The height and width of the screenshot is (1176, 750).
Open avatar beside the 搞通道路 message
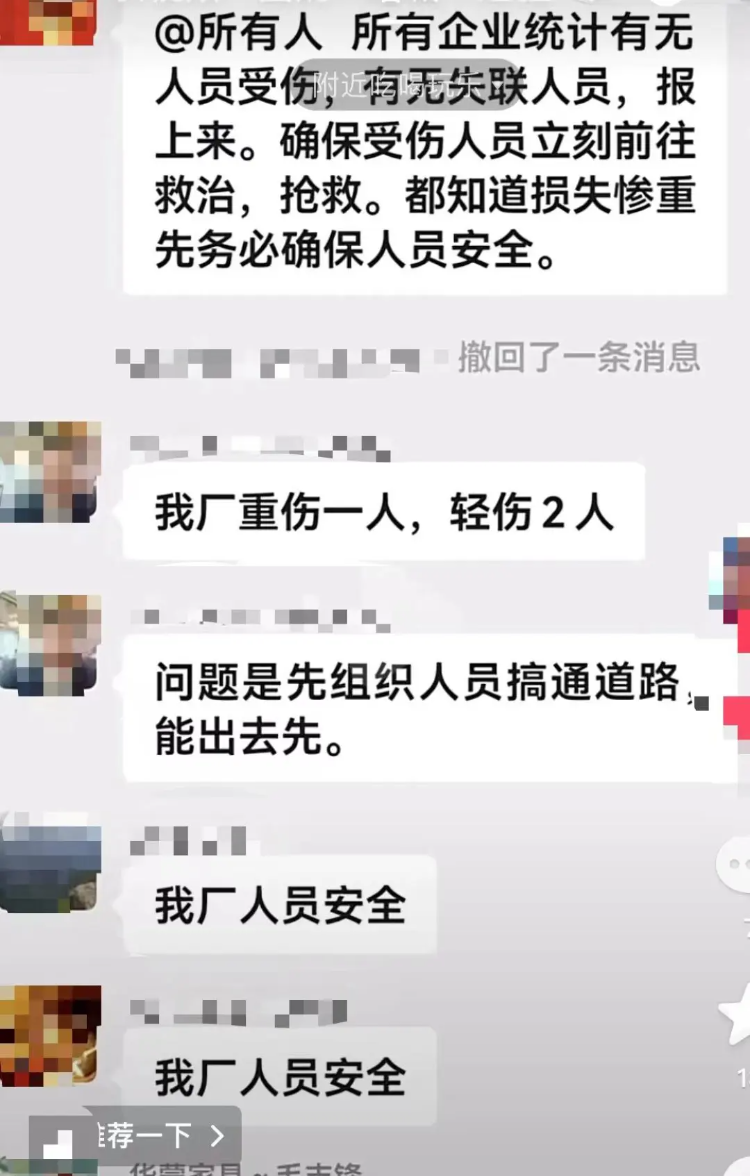point(50,644)
